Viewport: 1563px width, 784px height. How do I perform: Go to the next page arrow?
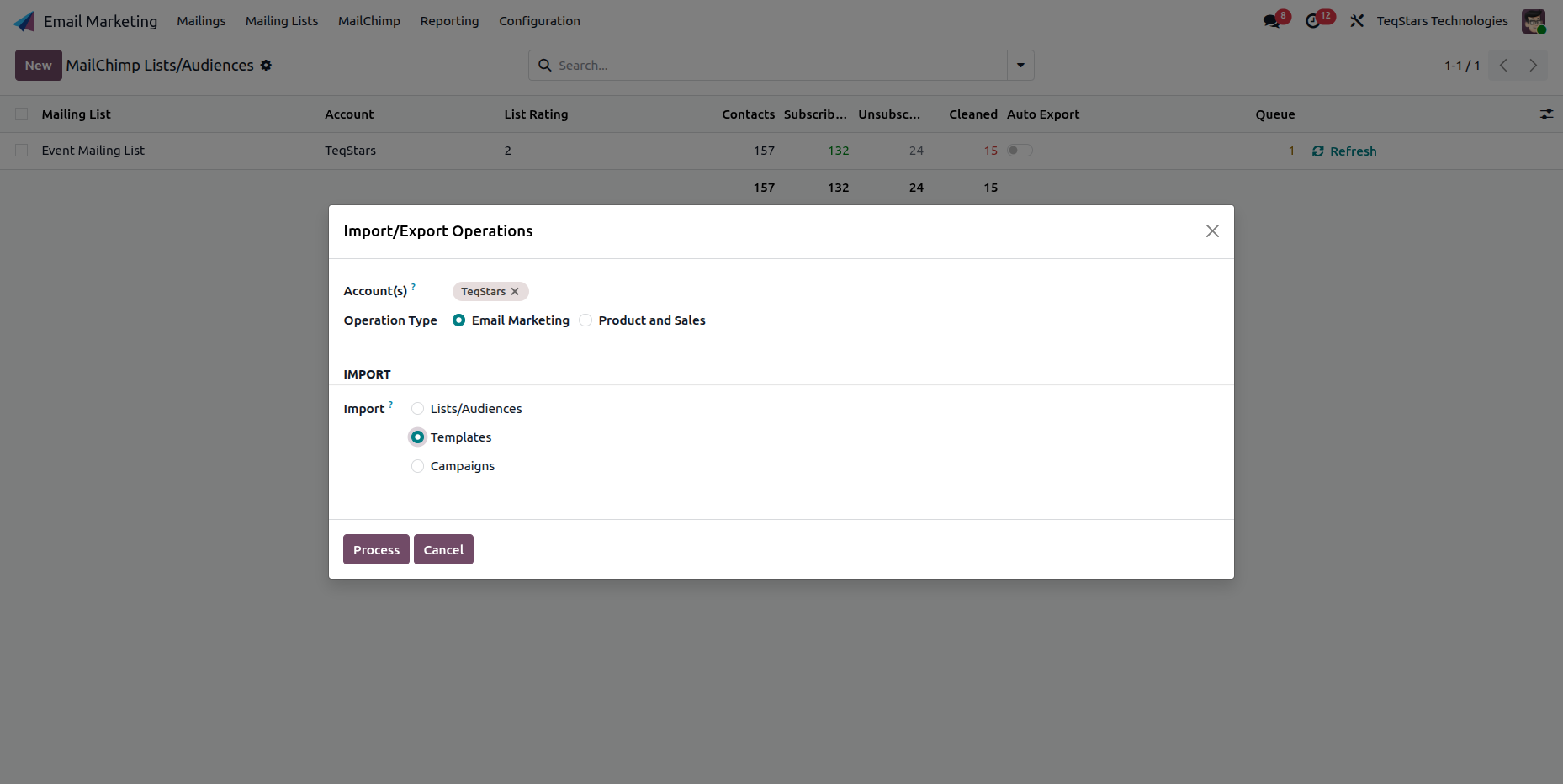point(1533,66)
